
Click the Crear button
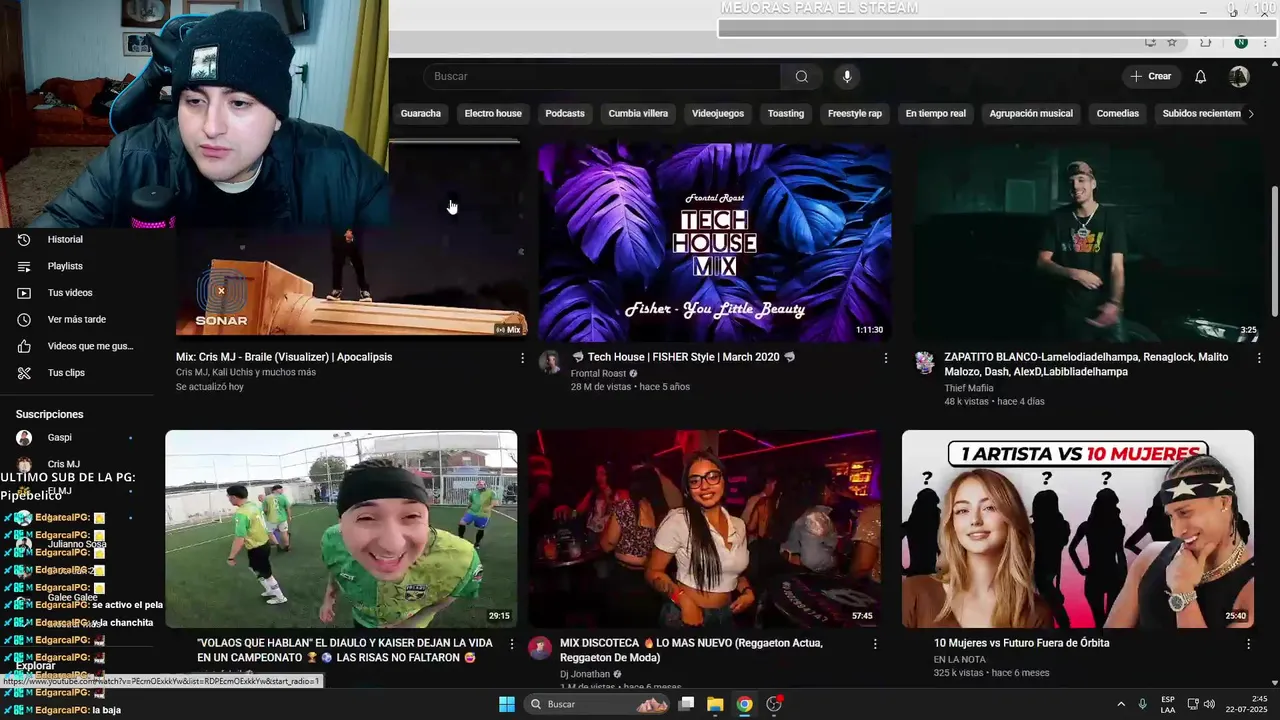click(1151, 77)
